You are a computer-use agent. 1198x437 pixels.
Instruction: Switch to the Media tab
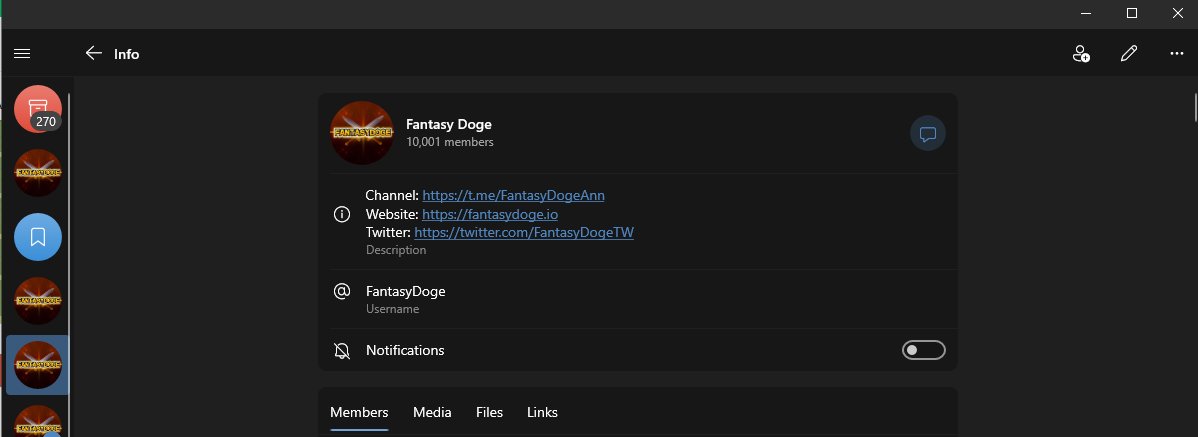[x=432, y=413]
